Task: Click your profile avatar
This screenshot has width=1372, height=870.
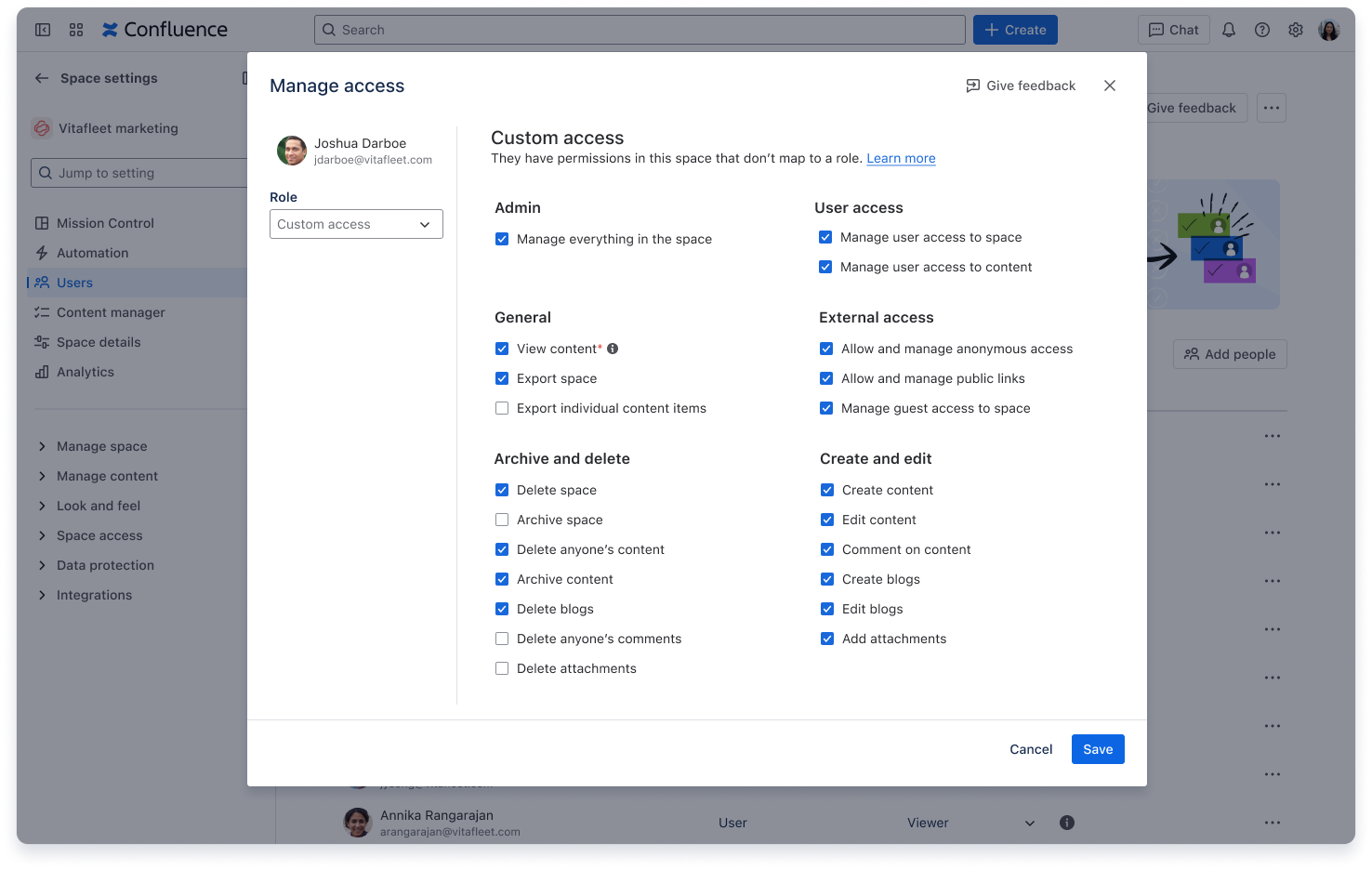Action: (1328, 29)
